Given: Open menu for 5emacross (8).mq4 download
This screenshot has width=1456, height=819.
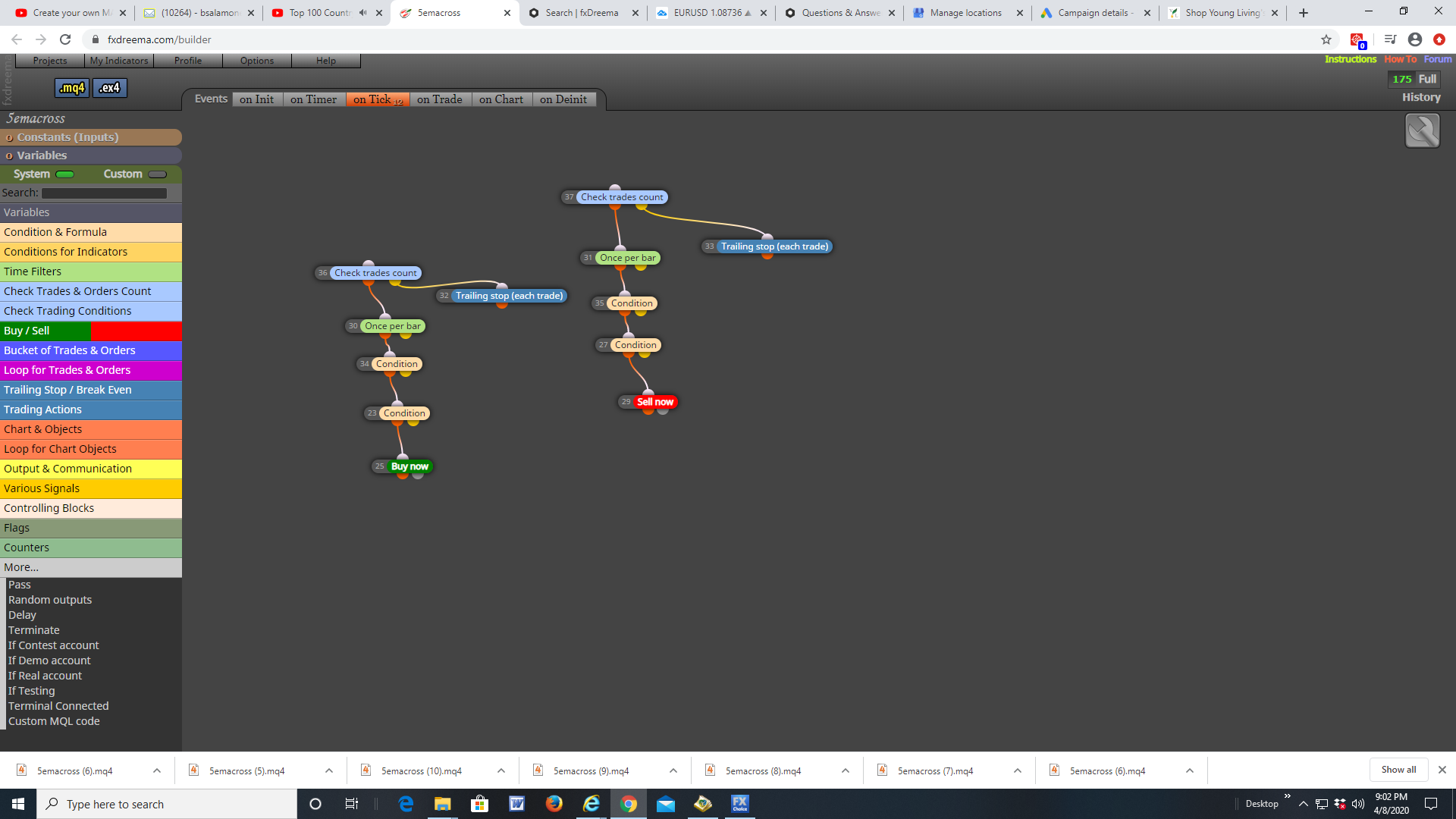Looking at the screenshot, I should tap(846, 770).
